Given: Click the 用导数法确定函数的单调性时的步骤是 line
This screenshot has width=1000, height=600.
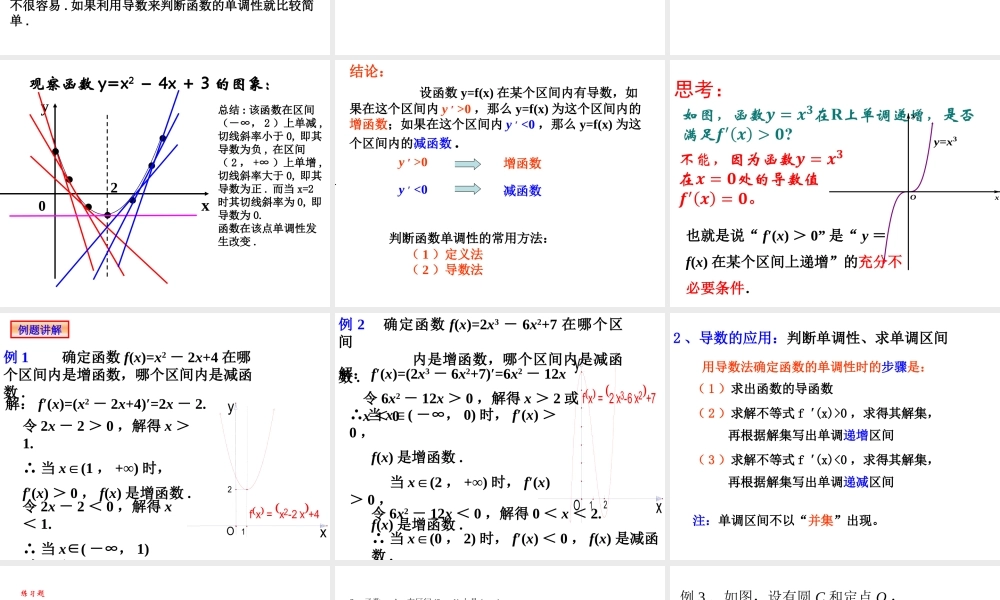Looking at the screenshot, I should point(813,367).
